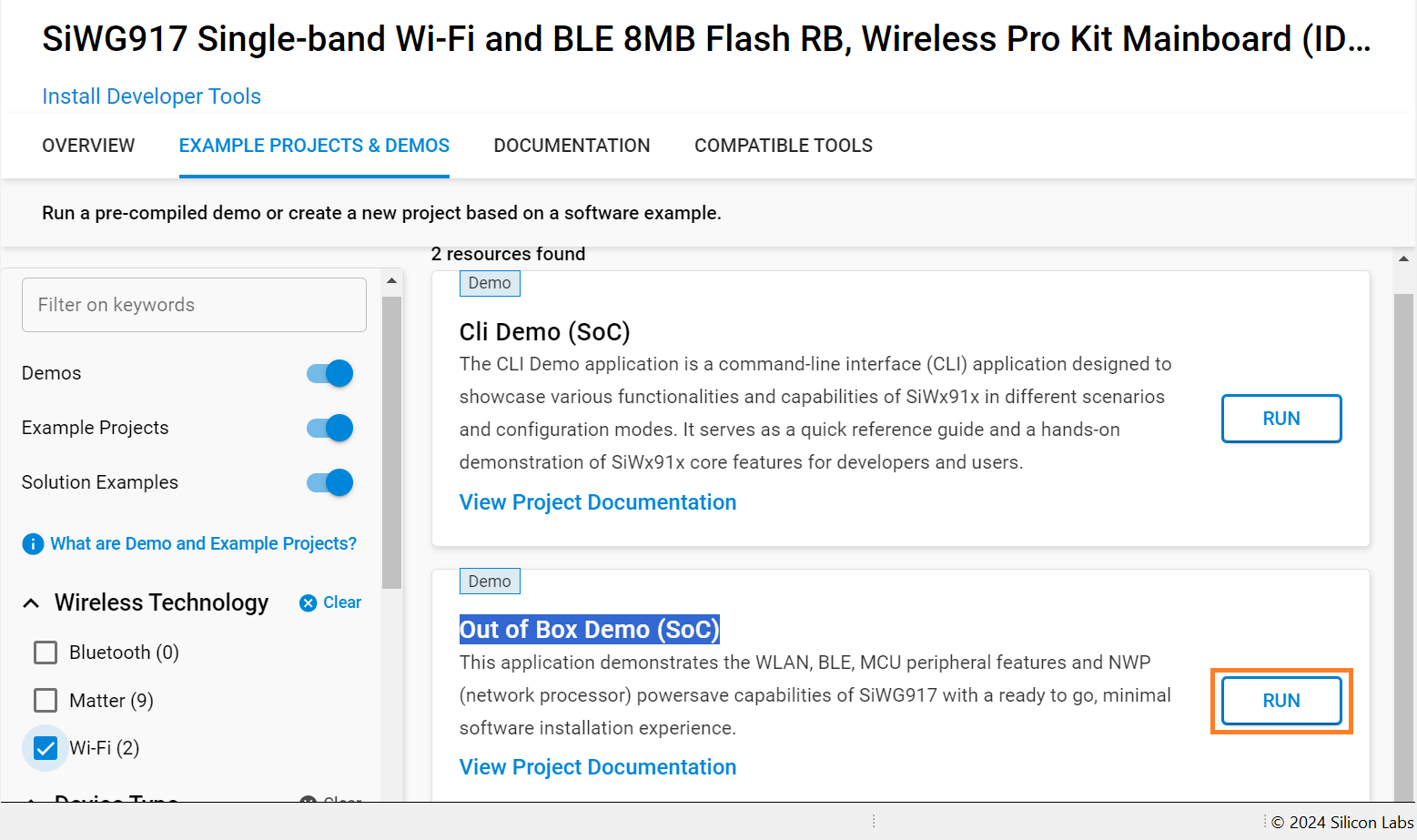Click the info icon beside Demo help link
This screenshot has width=1417, height=840.
[x=32, y=544]
